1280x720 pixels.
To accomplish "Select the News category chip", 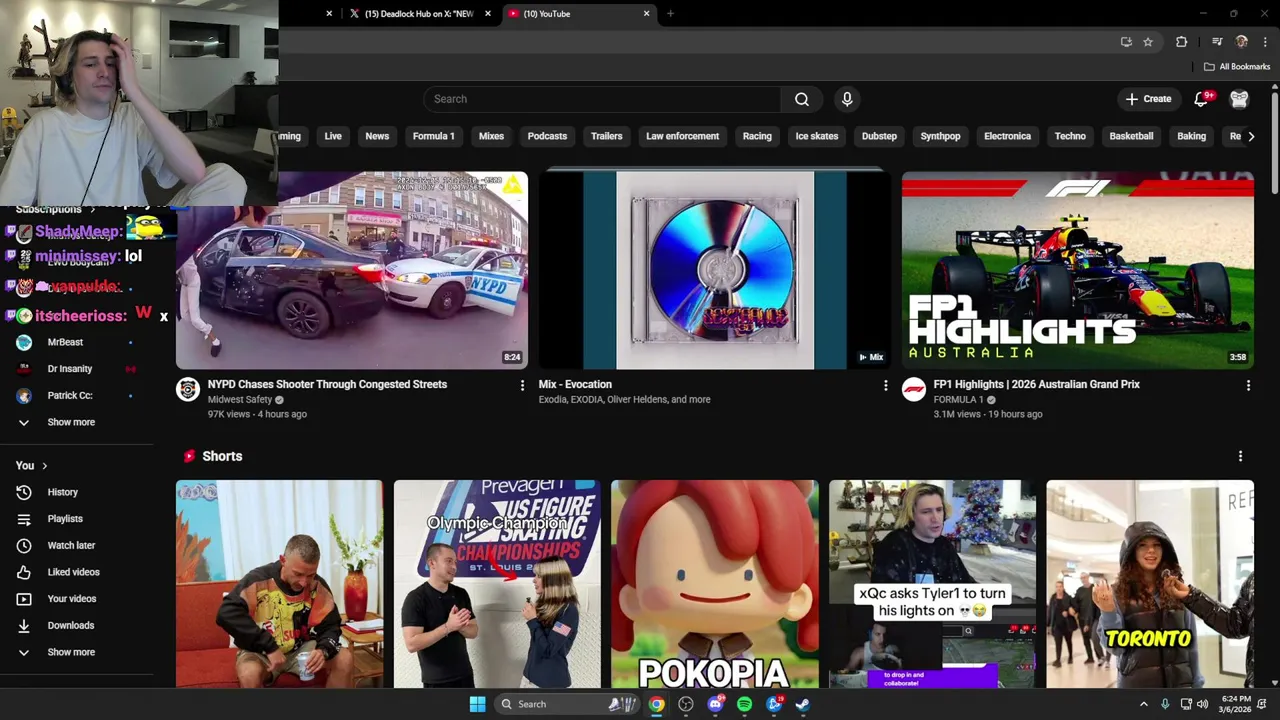I will tap(377, 136).
